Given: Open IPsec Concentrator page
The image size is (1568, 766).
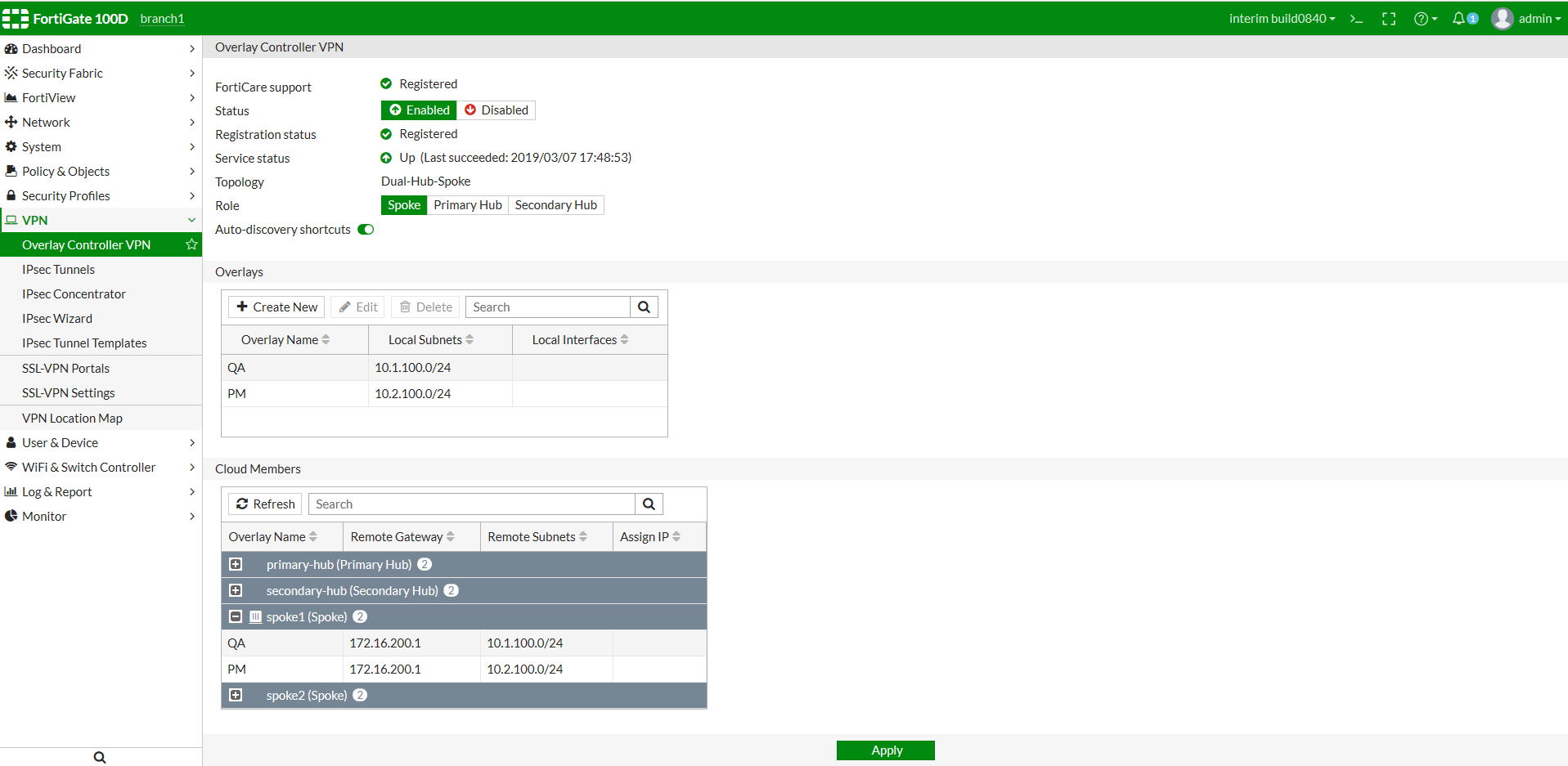Looking at the screenshot, I should click(74, 294).
